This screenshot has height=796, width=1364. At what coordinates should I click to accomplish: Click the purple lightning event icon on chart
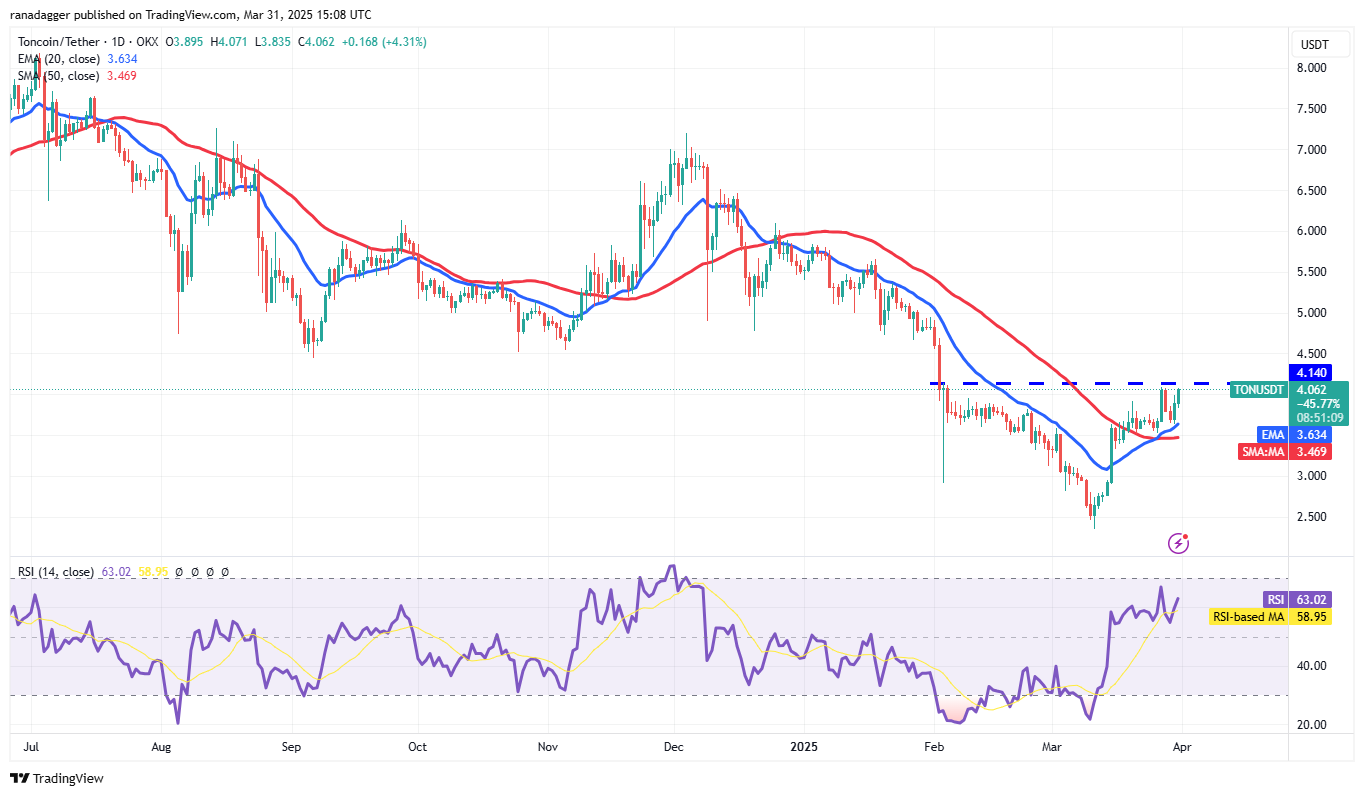(x=1178, y=541)
